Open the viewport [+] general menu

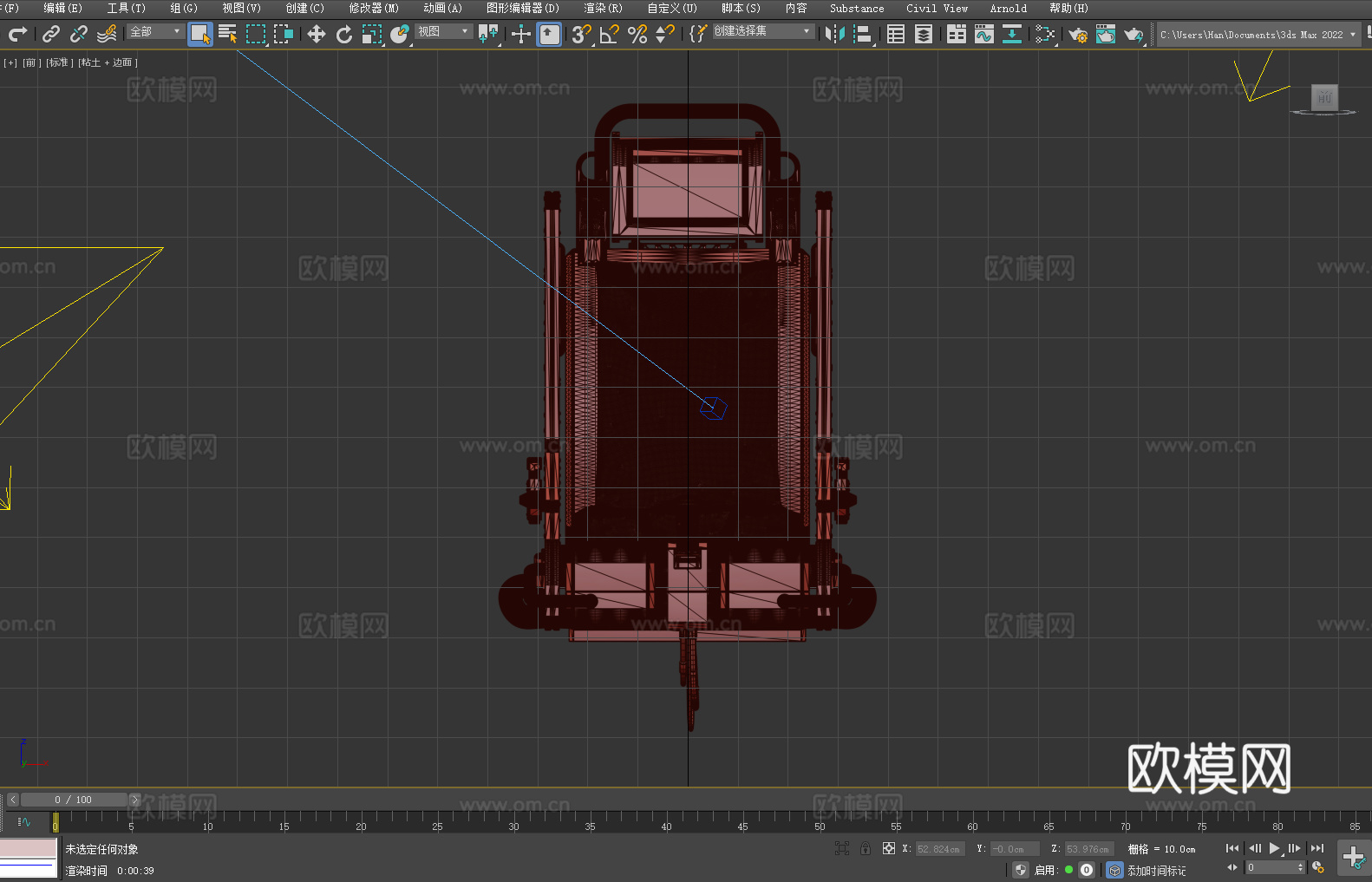pyautogui.click(x=10, y=62)
